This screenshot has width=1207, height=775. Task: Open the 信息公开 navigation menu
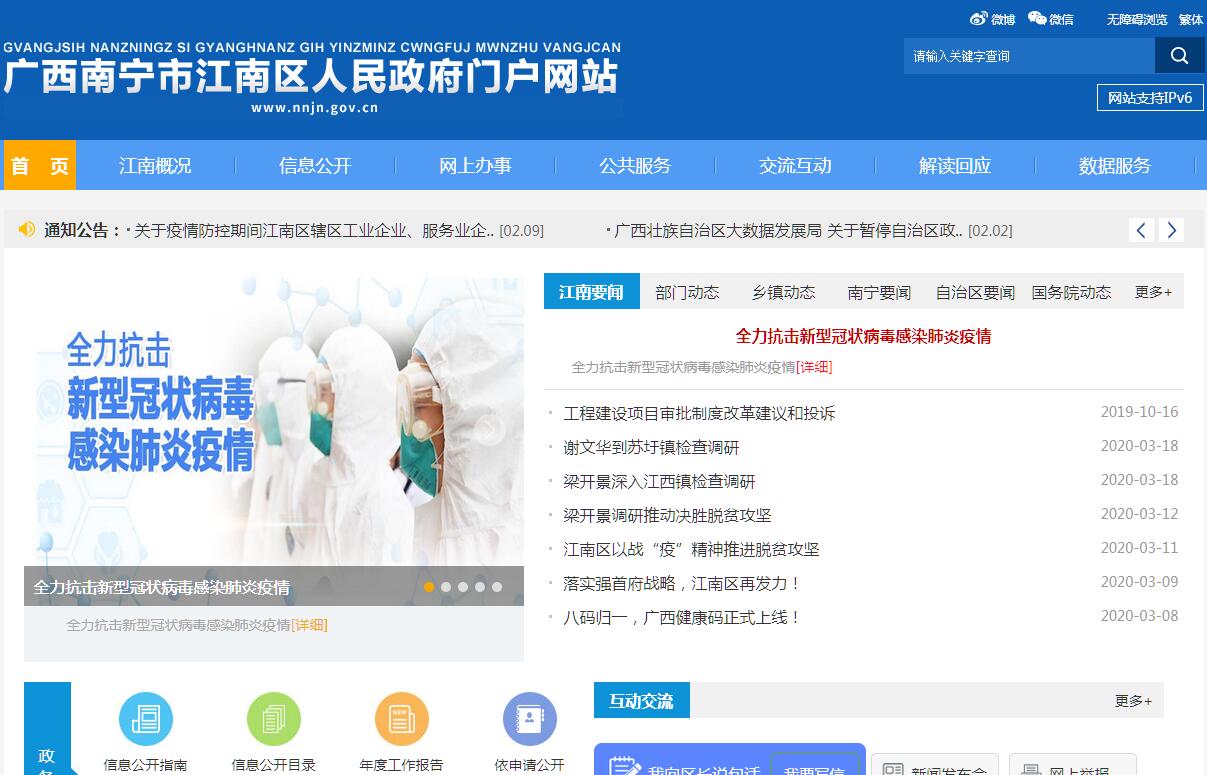click(315, 166)
